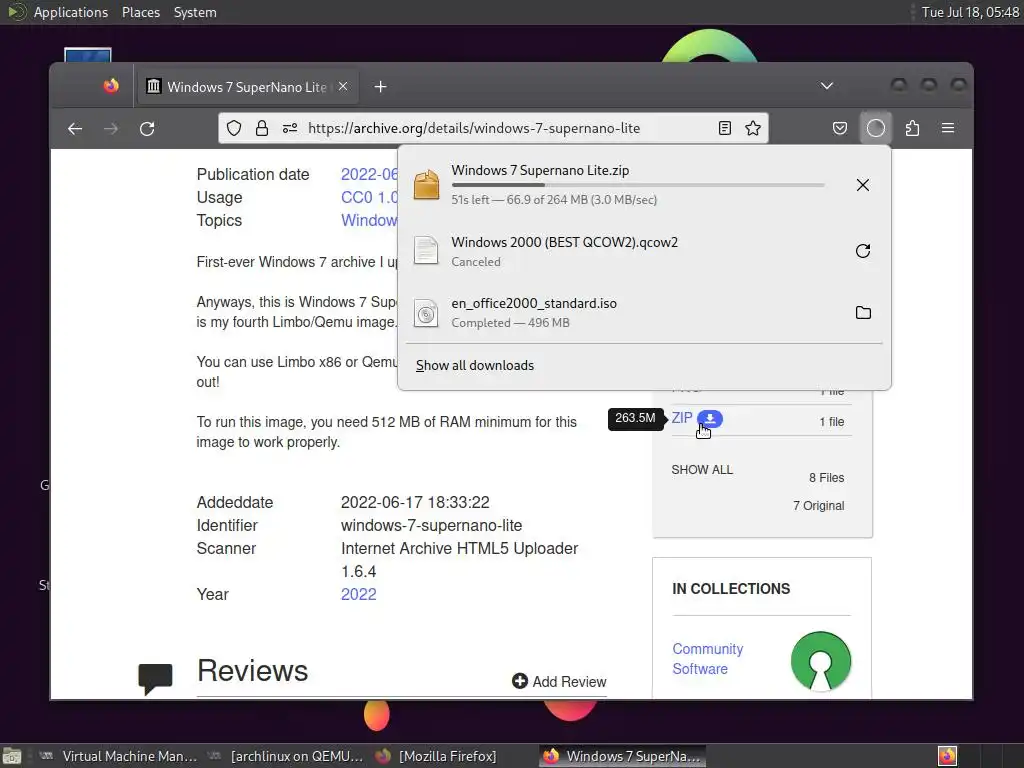Viewport: 1024px width, 768px height.
Task: Click the zip download progress bar
Action: click(637, 185)
